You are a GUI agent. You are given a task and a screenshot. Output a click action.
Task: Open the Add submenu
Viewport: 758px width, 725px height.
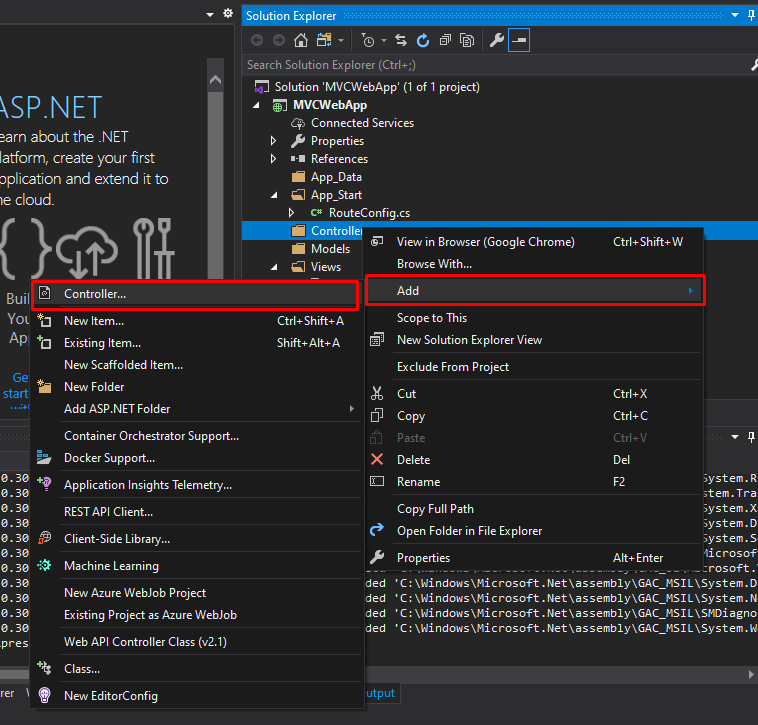point(534,290)
